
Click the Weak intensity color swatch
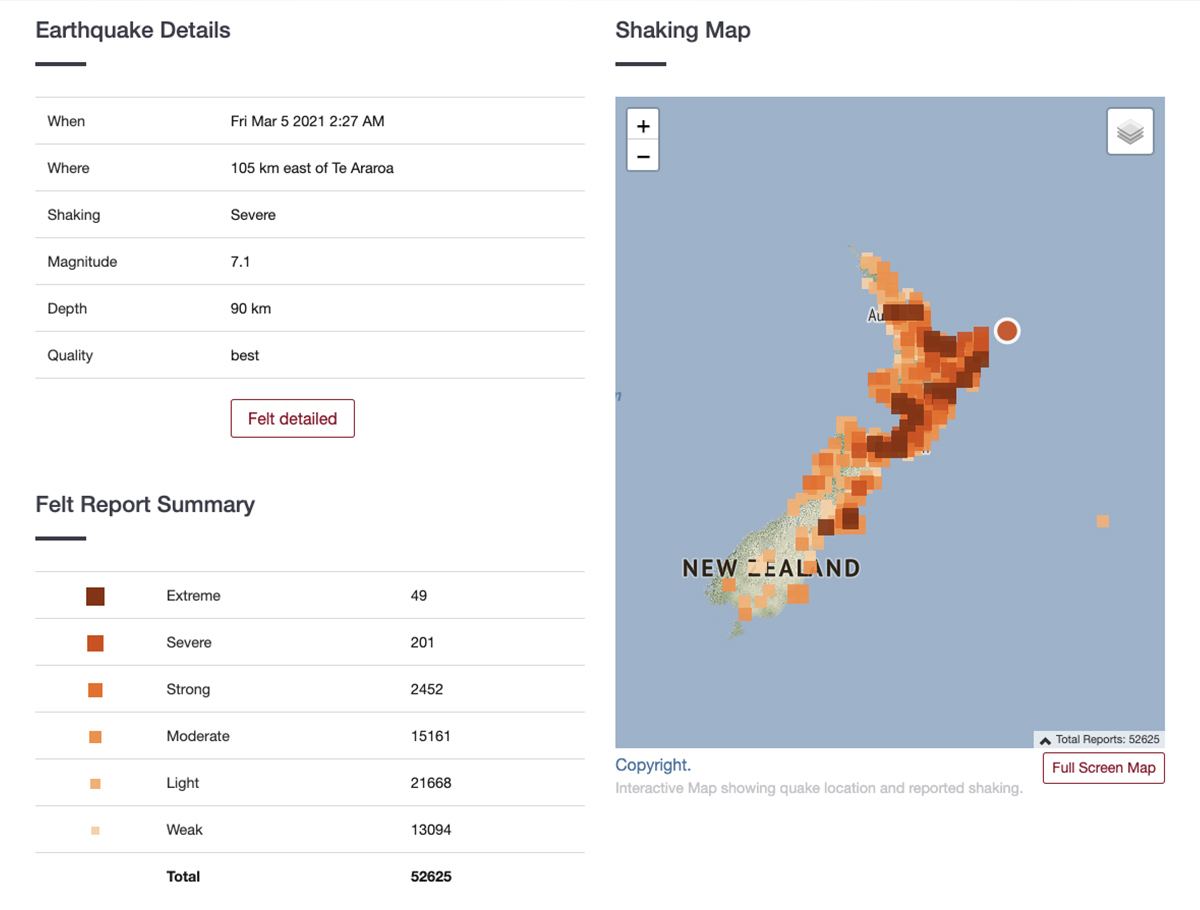click(95, 830)
